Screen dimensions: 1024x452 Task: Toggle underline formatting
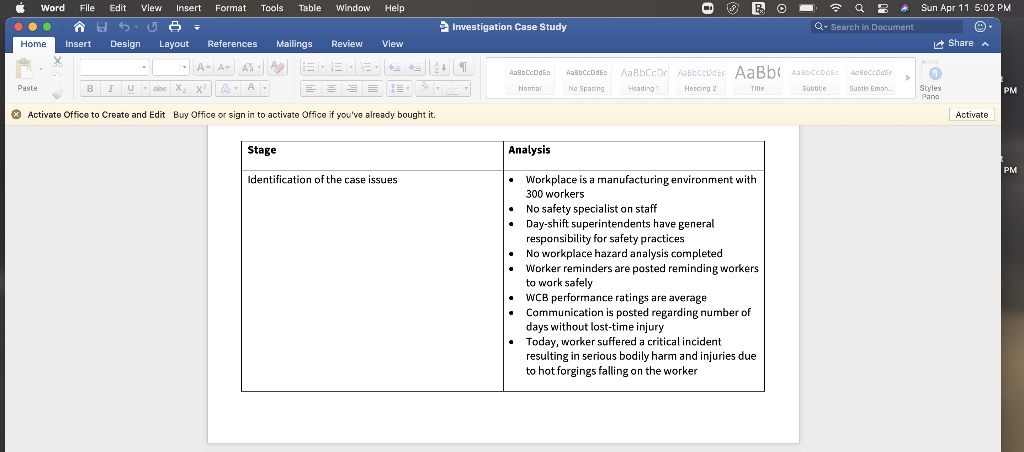click(130, 89)
